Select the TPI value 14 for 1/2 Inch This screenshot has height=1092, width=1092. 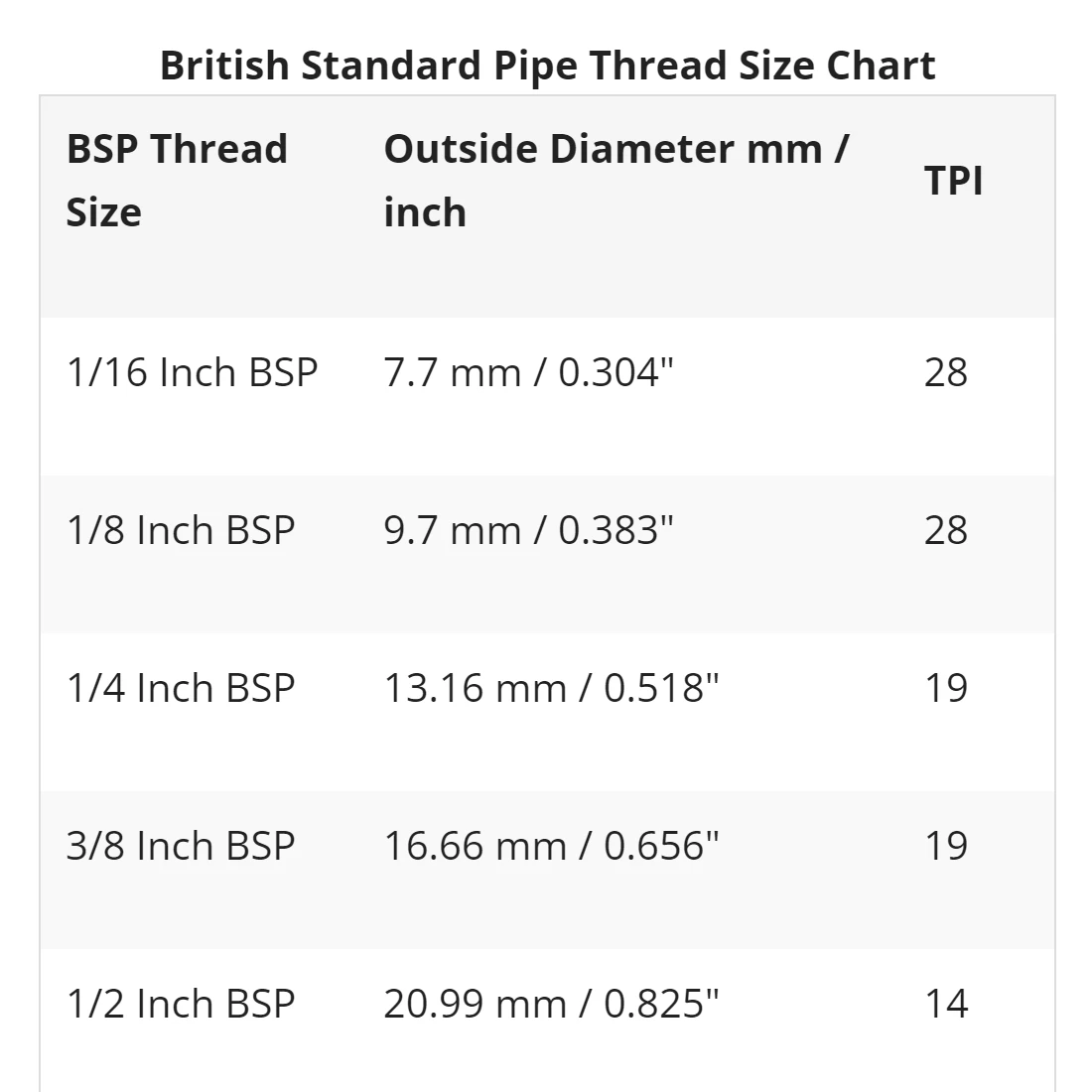point(946,1004)
